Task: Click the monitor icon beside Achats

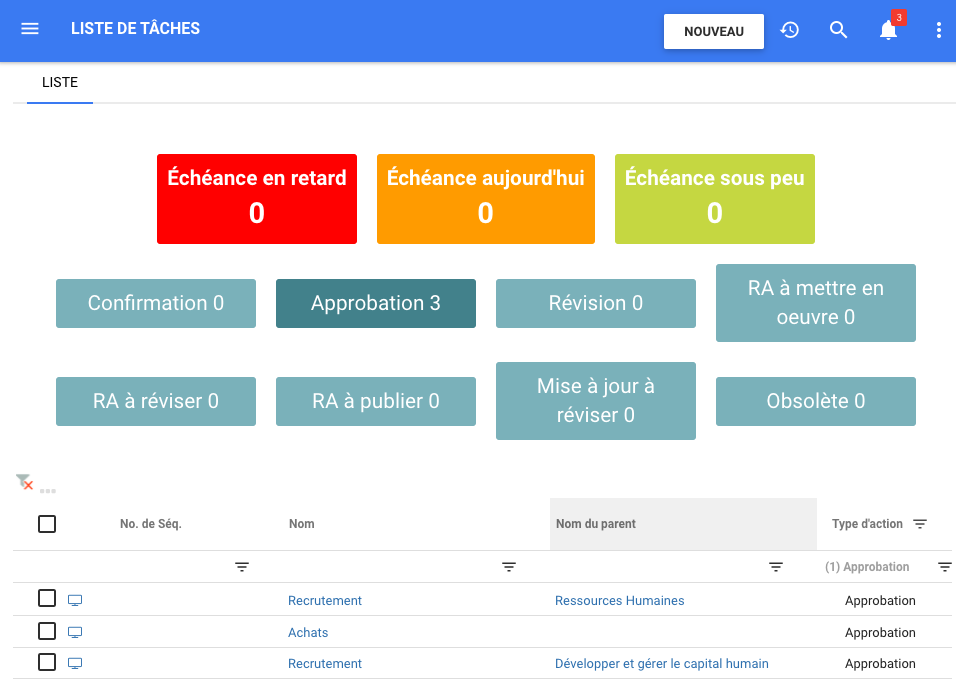Action: click(x=75, y=632)
